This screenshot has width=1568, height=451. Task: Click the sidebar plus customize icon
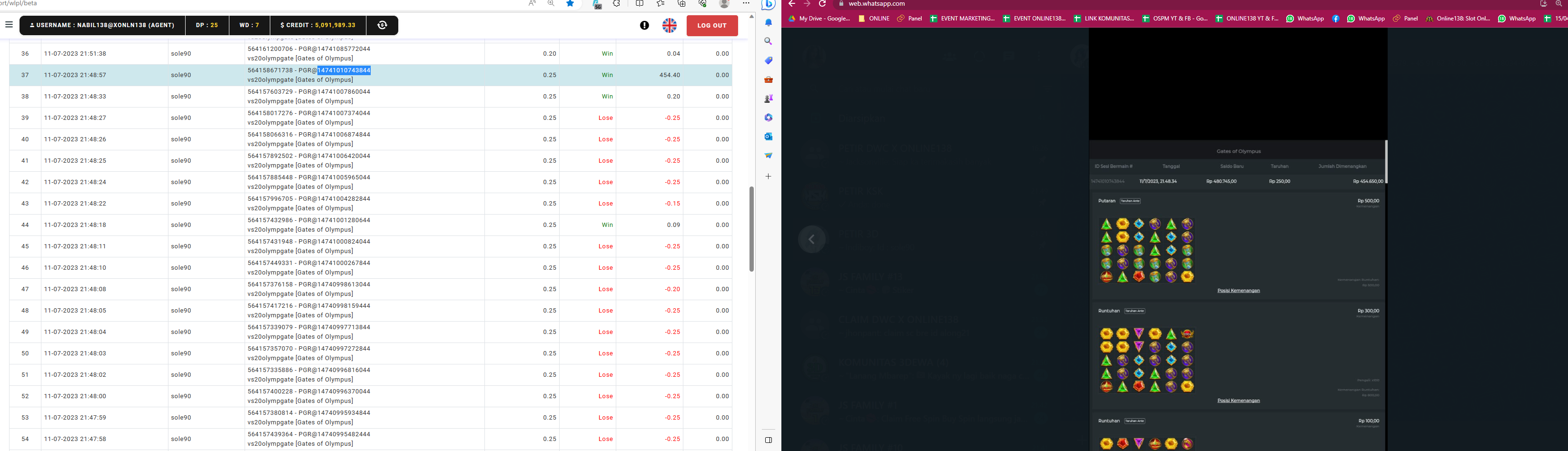[769, 176]
